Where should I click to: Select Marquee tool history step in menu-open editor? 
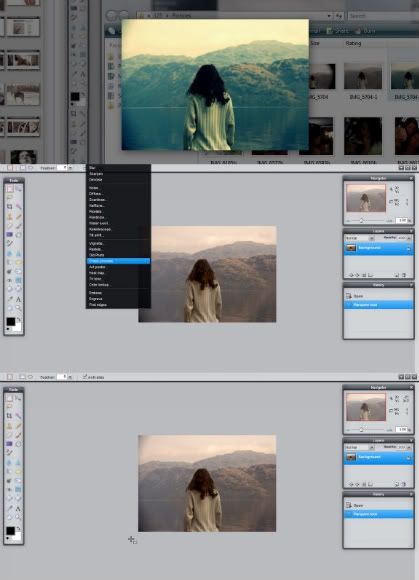[378, 305]
